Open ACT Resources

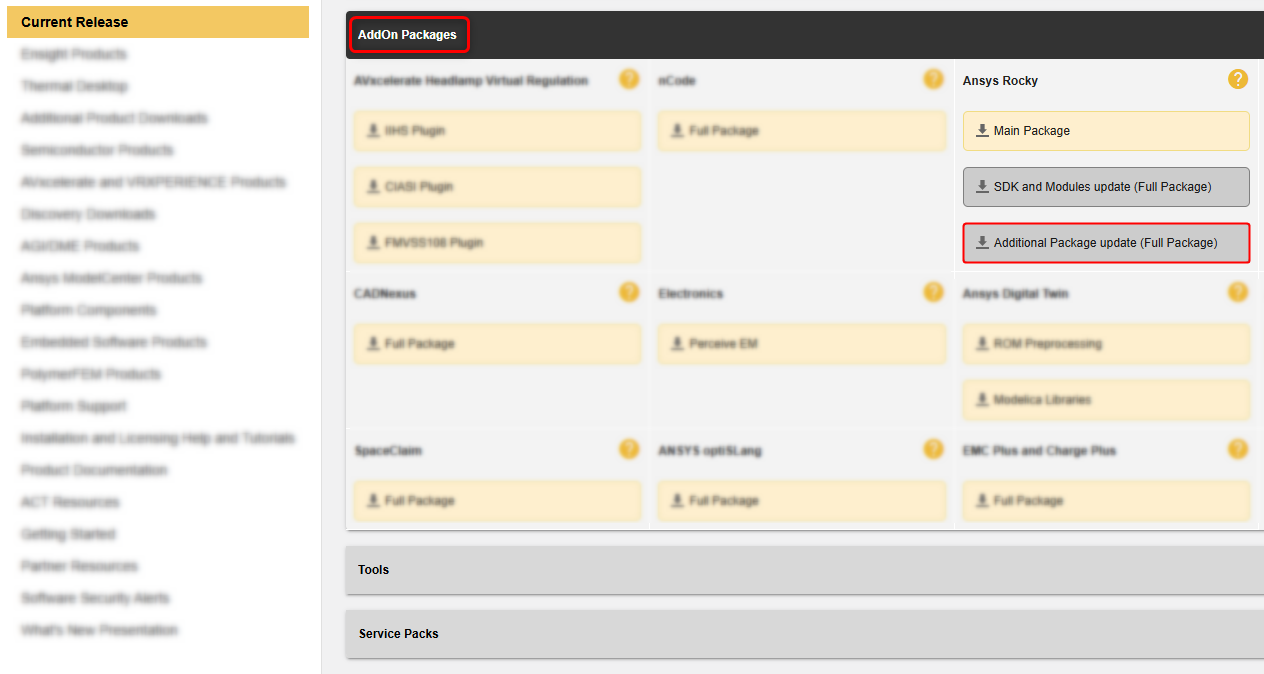[70, 502]
